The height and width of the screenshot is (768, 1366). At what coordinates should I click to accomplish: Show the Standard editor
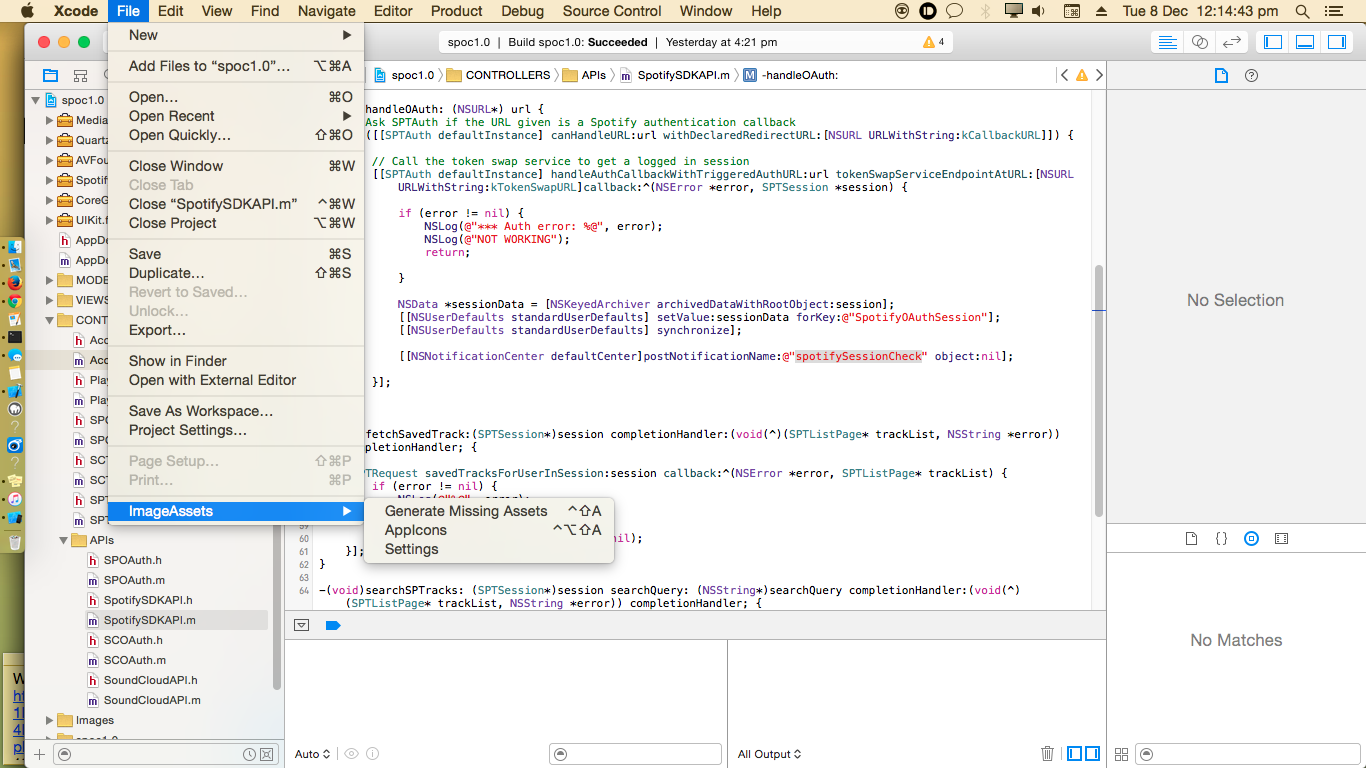pos(1167,42)
